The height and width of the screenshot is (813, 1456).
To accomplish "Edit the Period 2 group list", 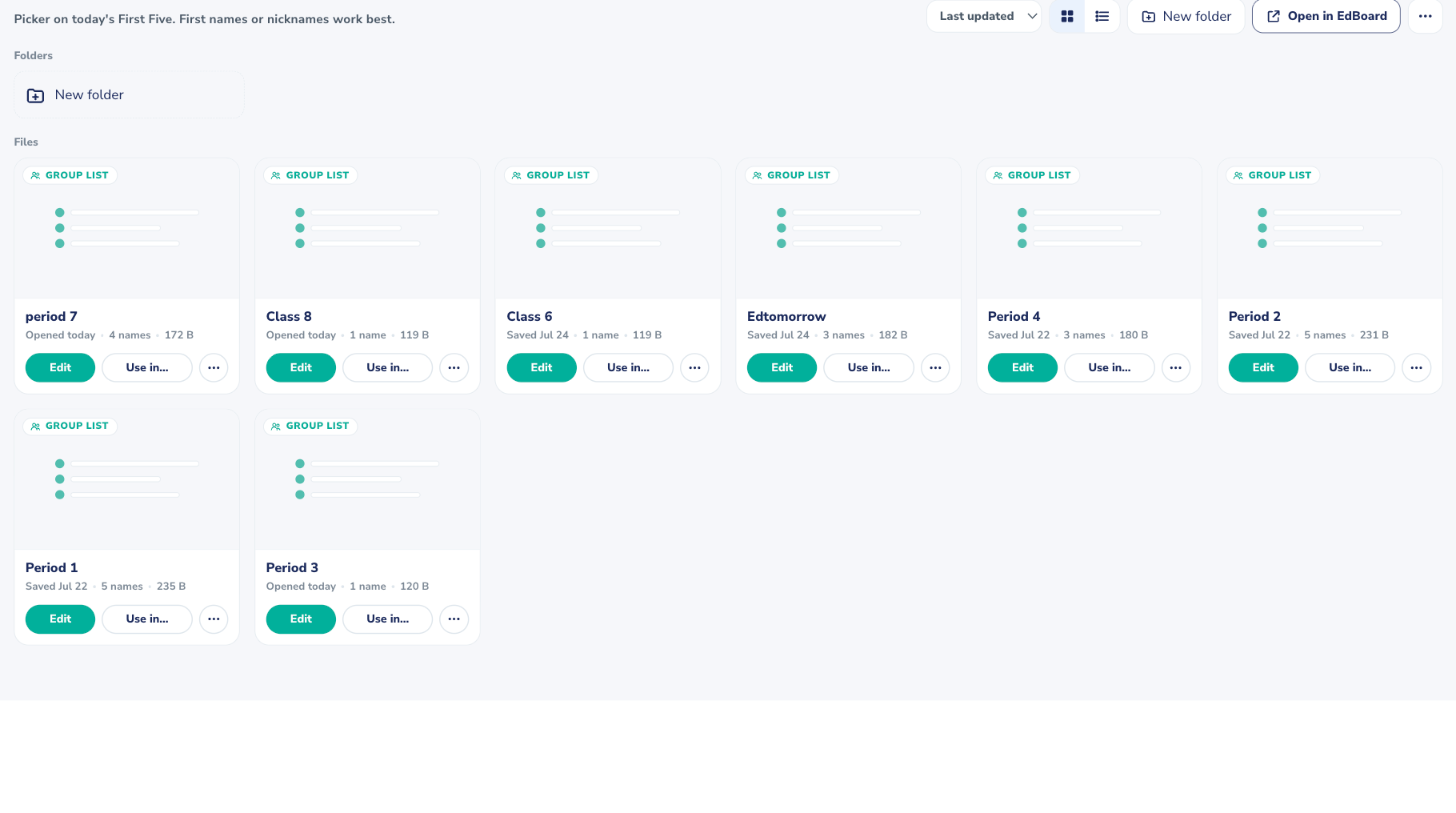I will 1263,368.
